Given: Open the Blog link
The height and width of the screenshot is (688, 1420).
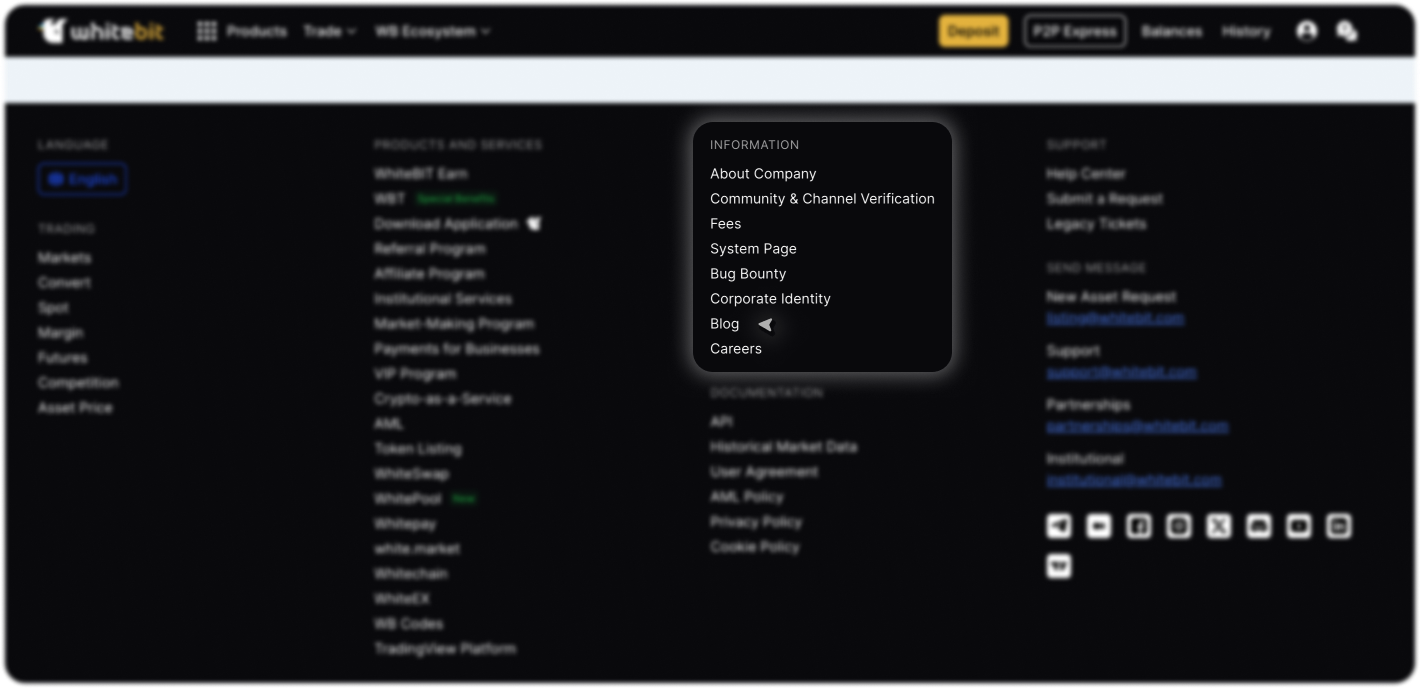Looking at the screenshot, I should 725,324.
